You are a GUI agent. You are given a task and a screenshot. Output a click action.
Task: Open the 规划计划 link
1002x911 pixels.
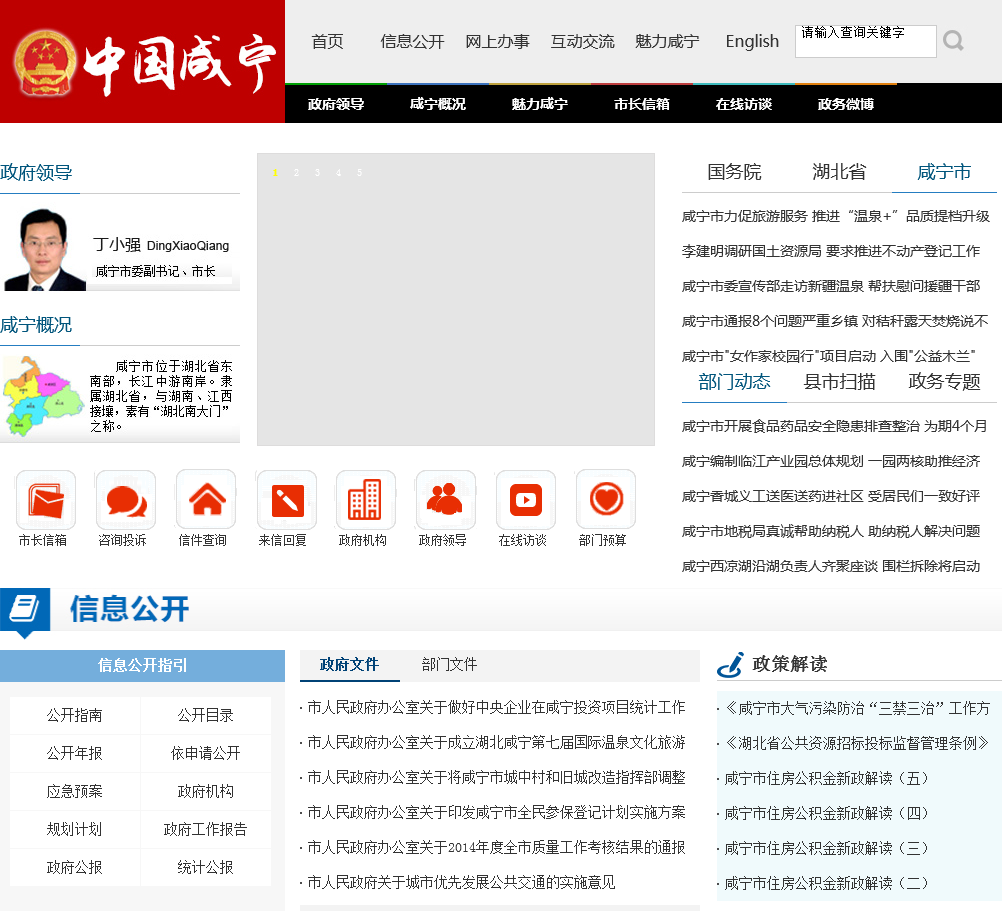click(75, 830)
